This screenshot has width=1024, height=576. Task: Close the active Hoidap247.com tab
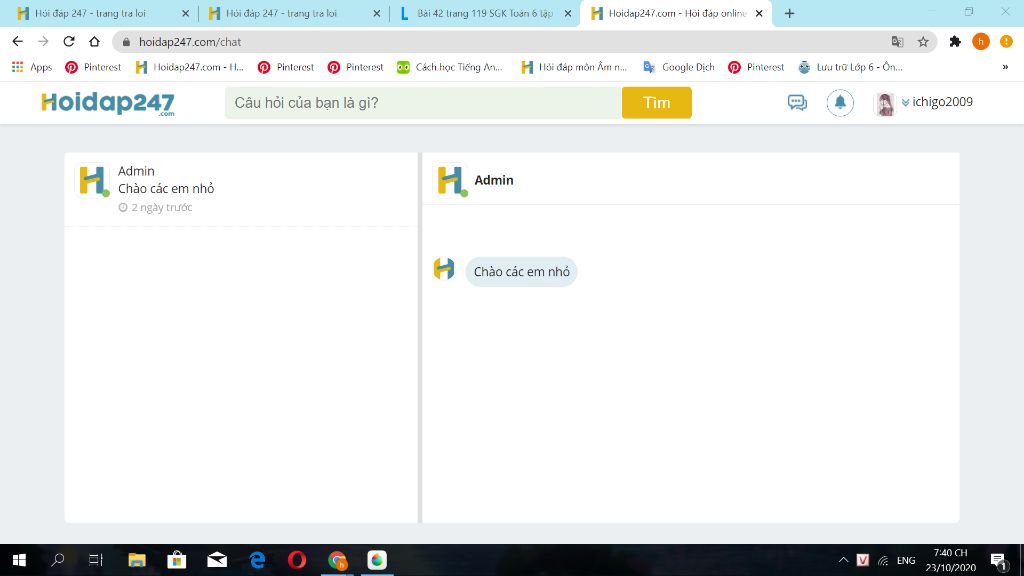tap(759, 13)
